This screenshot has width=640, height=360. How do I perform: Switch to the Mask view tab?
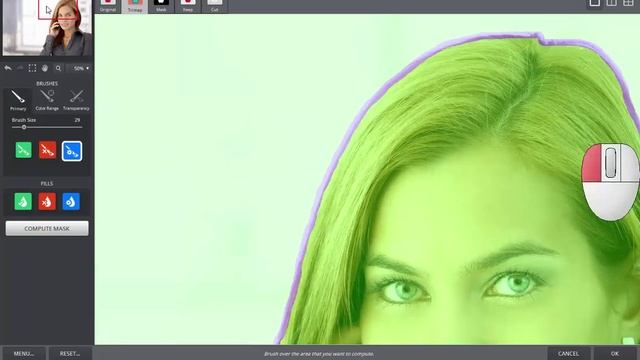pos(161,6)
